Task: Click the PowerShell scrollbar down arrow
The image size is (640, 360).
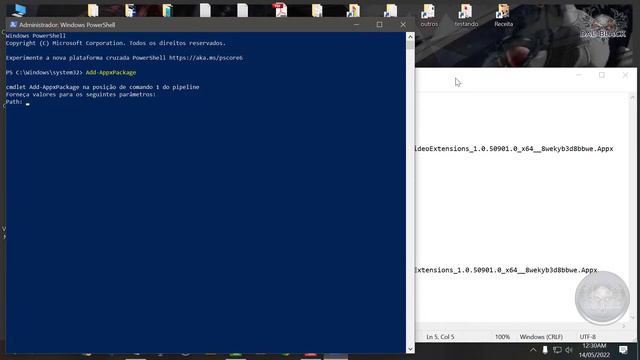Action: tap(410, 349)
